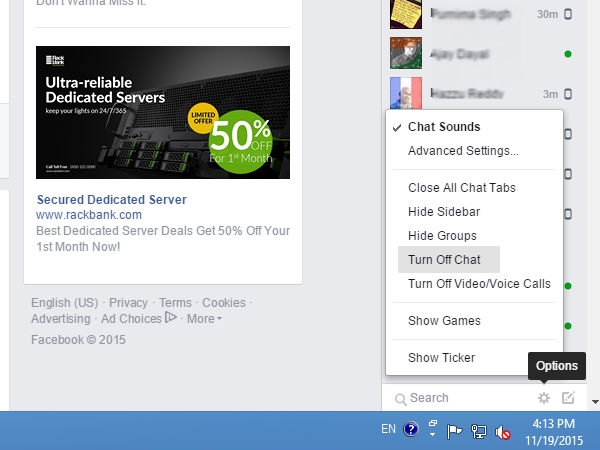
Task: Click the RackBank dedicated servers ad image
Action: [163, 112]
